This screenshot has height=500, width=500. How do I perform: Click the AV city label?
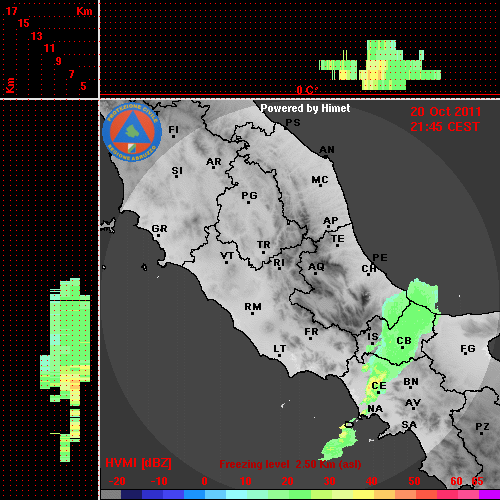(413, 403)
